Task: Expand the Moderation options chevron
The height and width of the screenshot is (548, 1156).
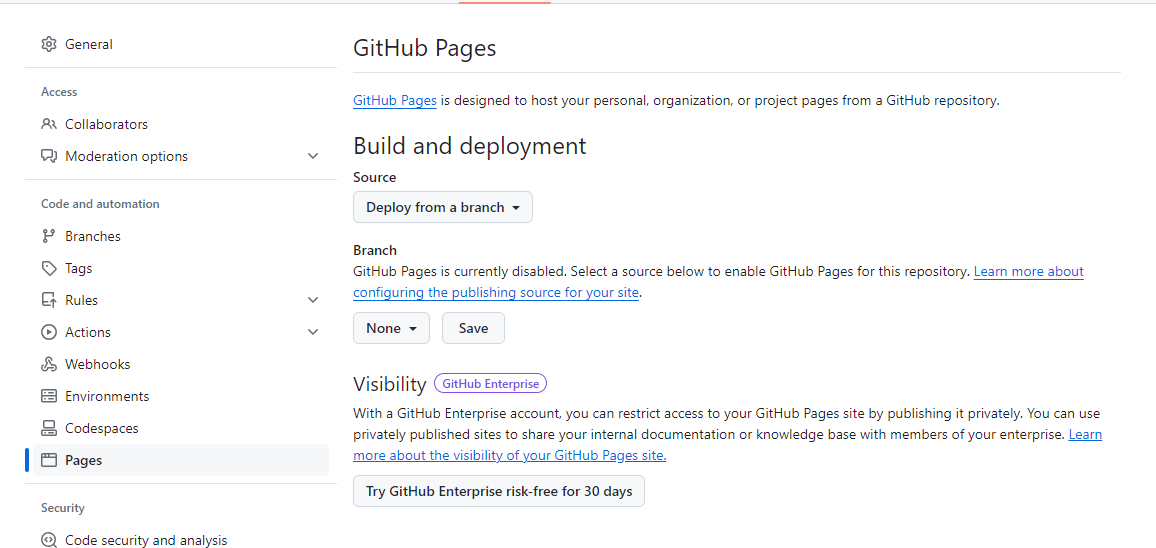Action: click(x=313, y=156)
